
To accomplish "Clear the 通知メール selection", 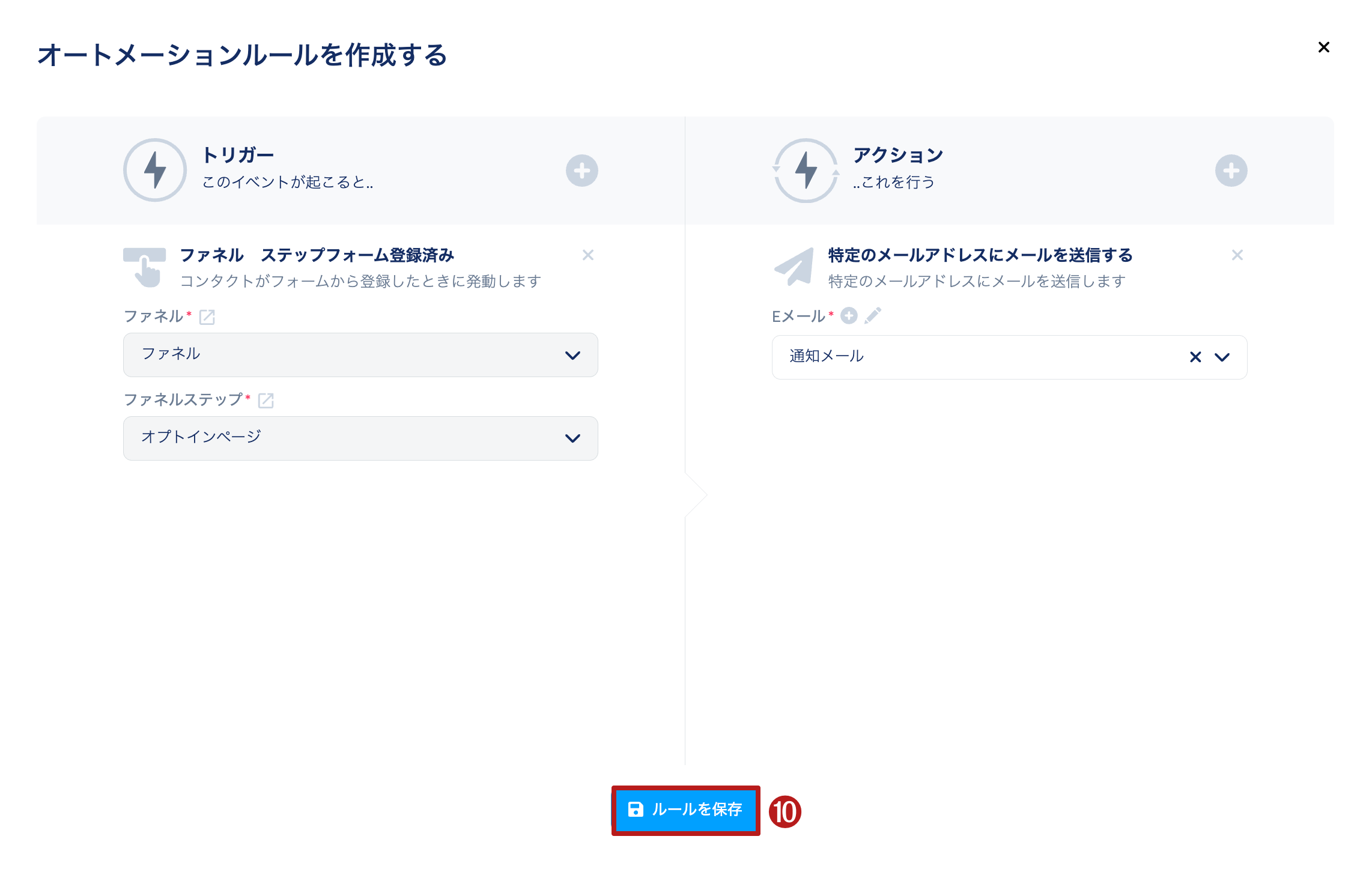I will 1195,357.
